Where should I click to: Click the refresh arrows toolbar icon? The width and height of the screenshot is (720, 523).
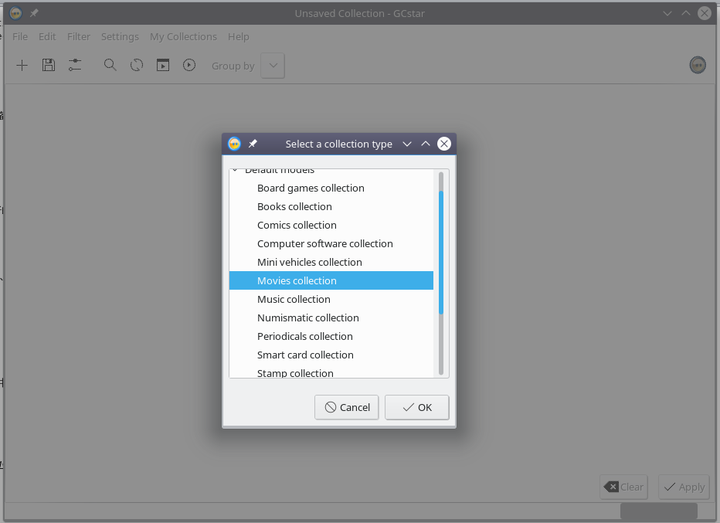[136, 65]
